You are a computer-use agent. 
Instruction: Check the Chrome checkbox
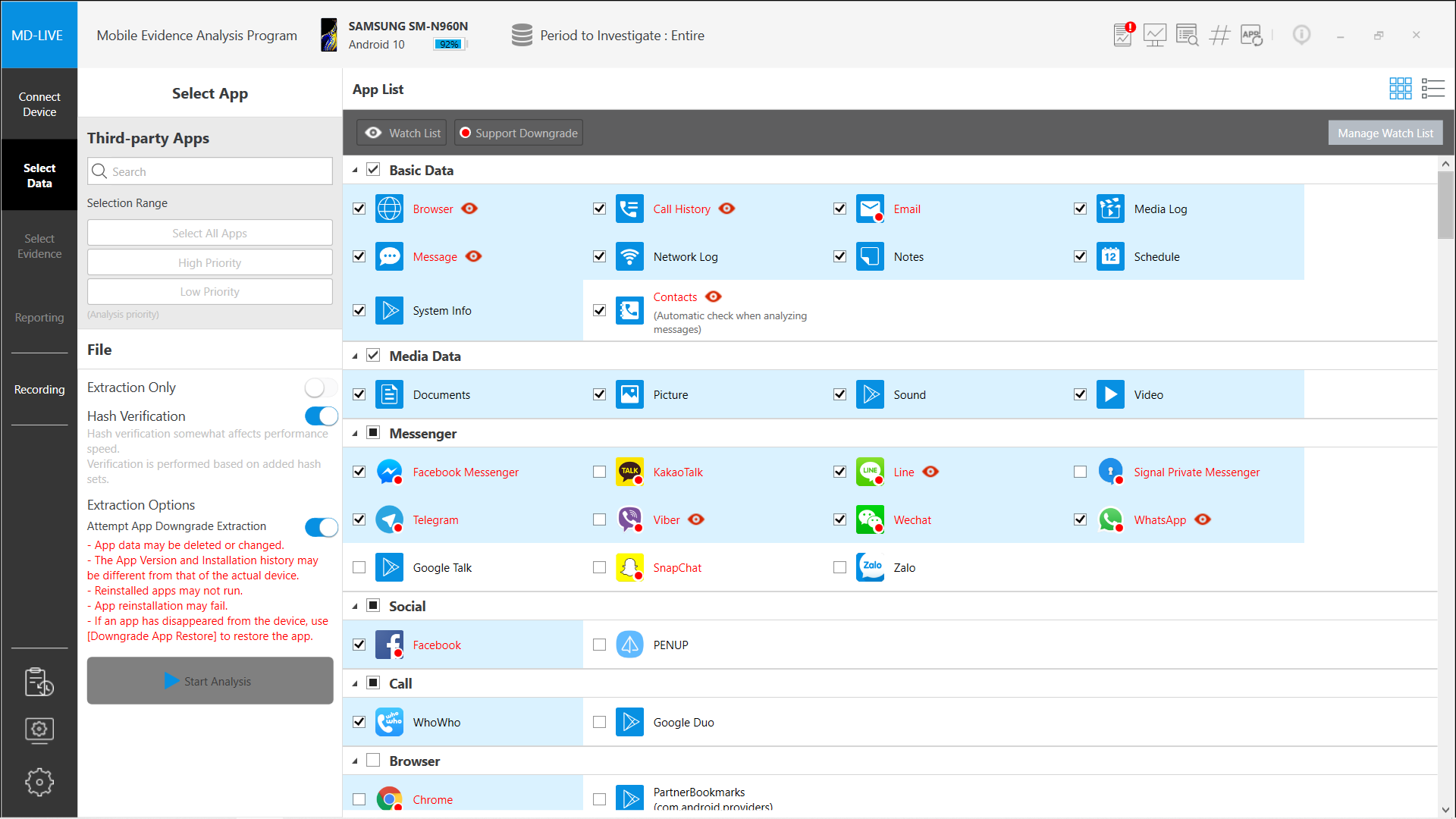pos(359,799)
